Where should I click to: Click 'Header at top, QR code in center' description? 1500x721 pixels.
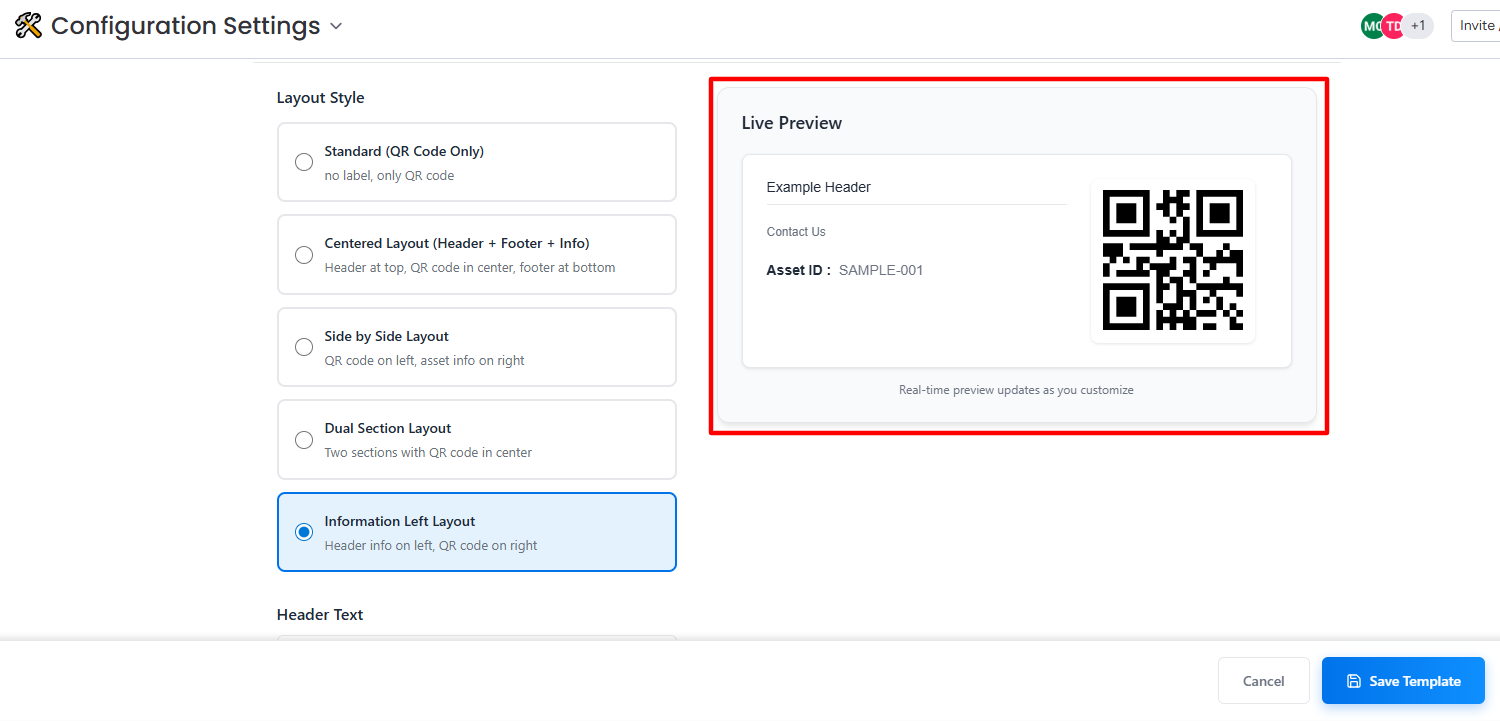click(470, 268)
